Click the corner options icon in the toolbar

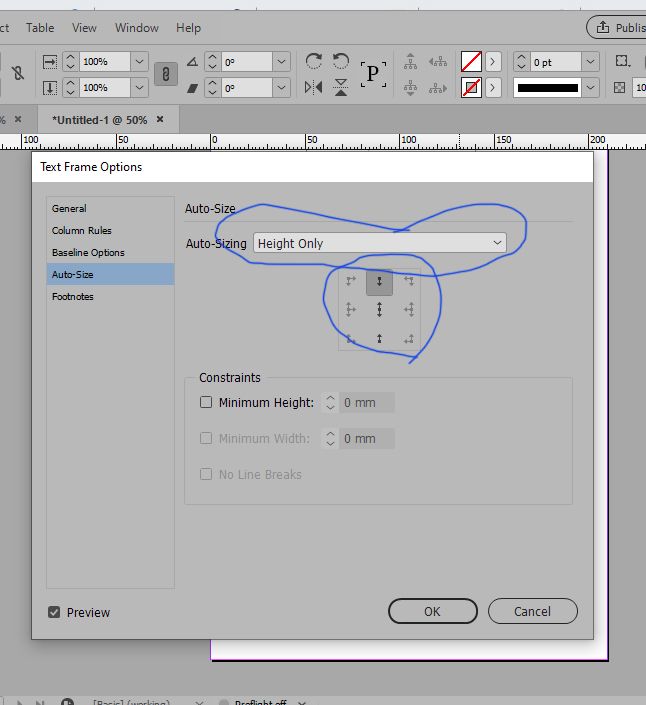[623, 61]
